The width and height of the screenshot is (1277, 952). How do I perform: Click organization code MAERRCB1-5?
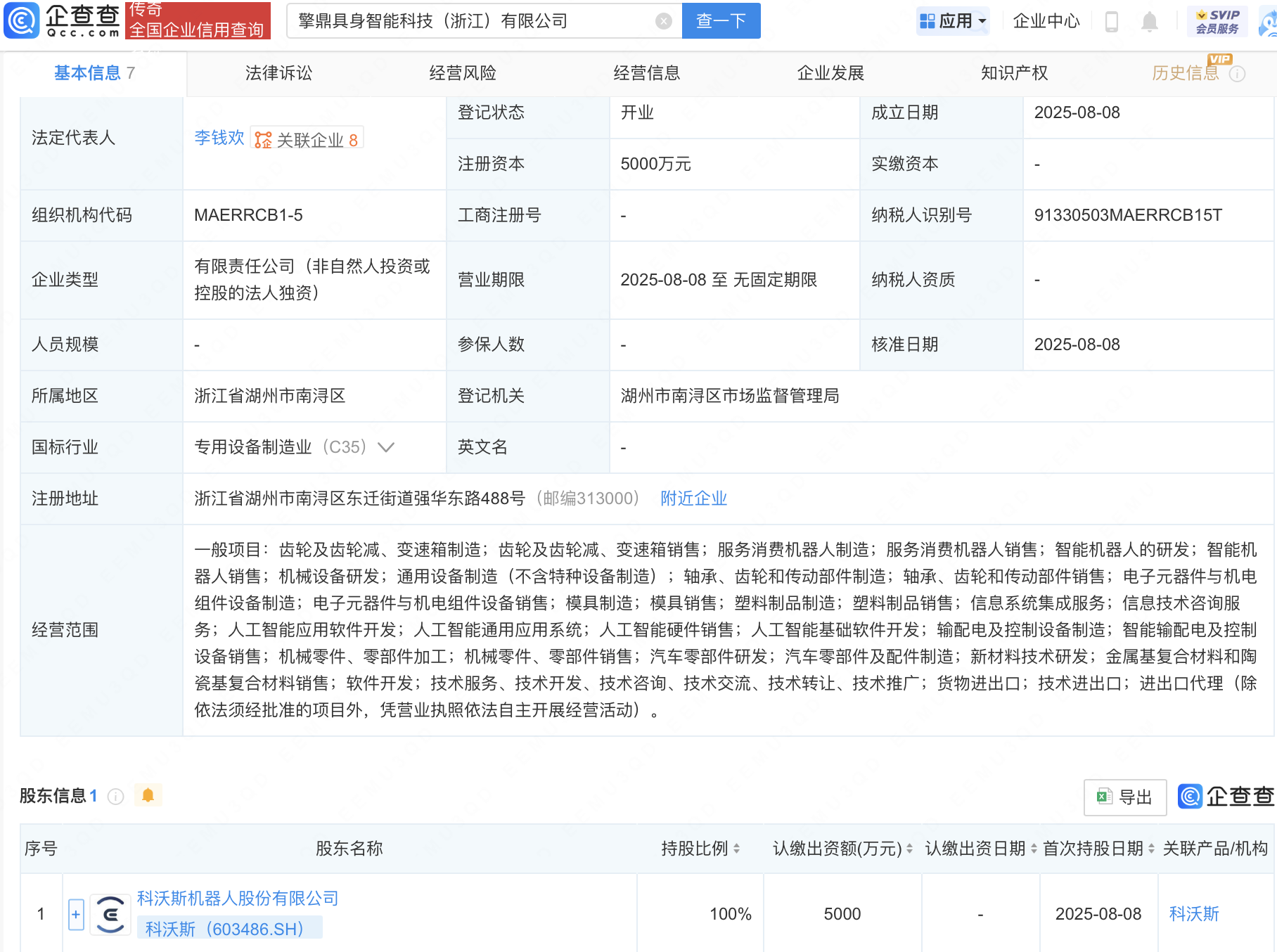(248, 215)
